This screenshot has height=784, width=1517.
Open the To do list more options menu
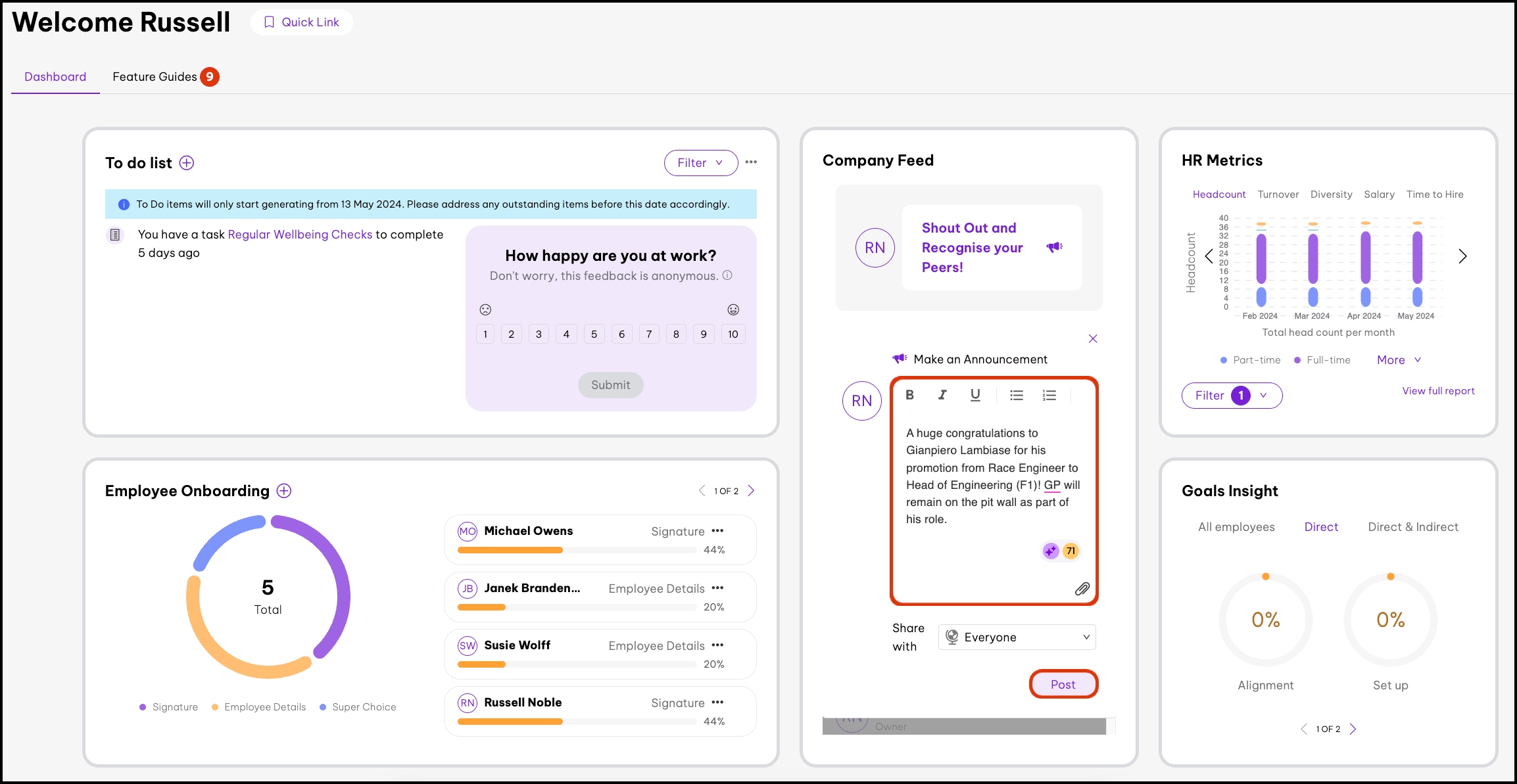click(751, 162)
